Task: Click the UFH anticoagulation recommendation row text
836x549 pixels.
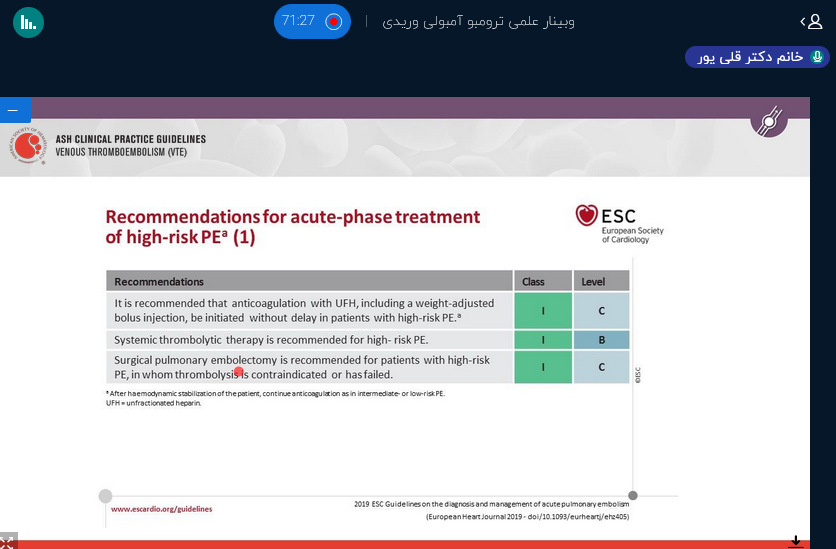Action: pyautogui.click(x=304, y=310)
